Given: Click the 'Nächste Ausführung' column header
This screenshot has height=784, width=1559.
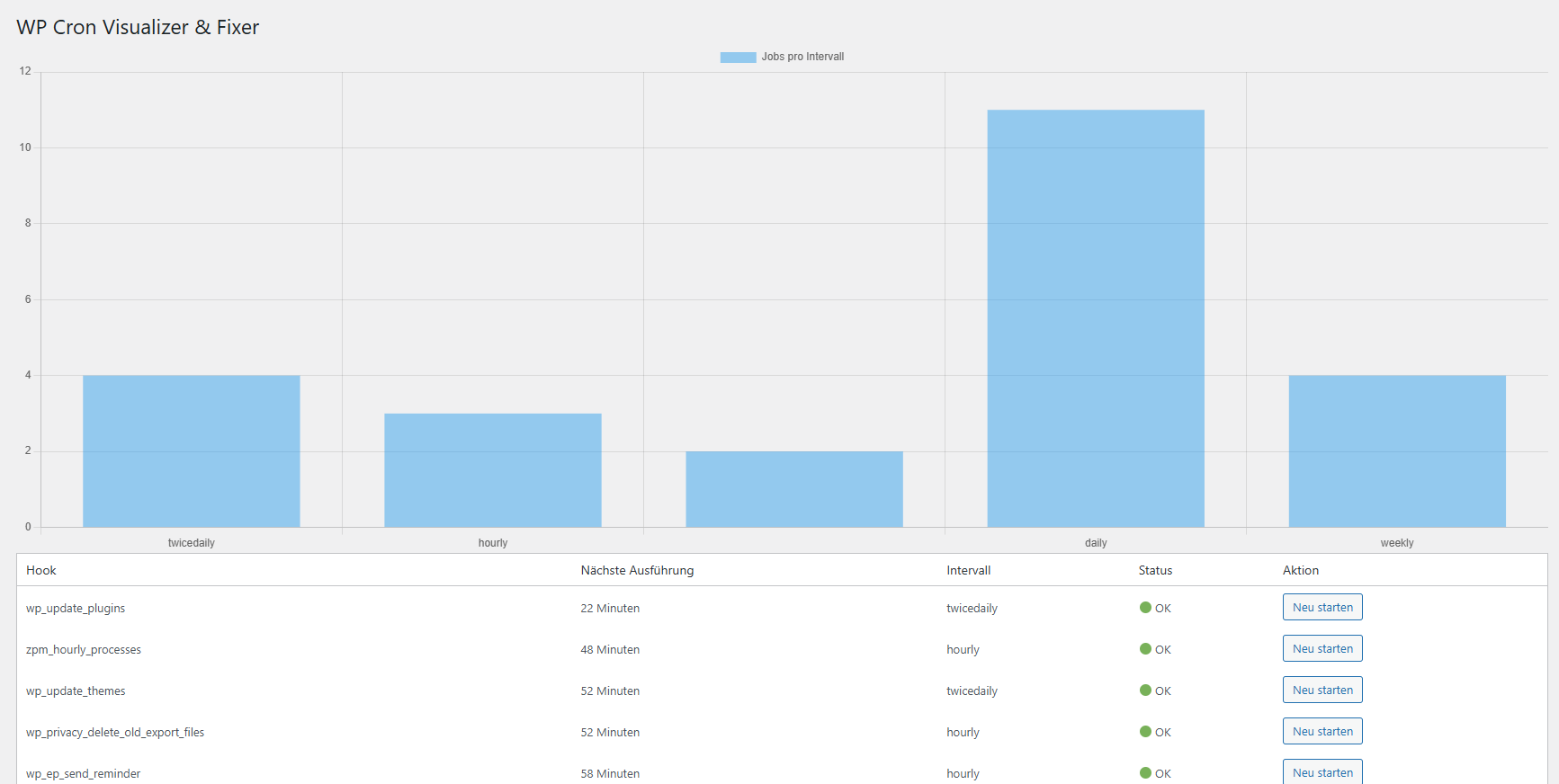Looking at the screenshot, I should click(637, 570).
